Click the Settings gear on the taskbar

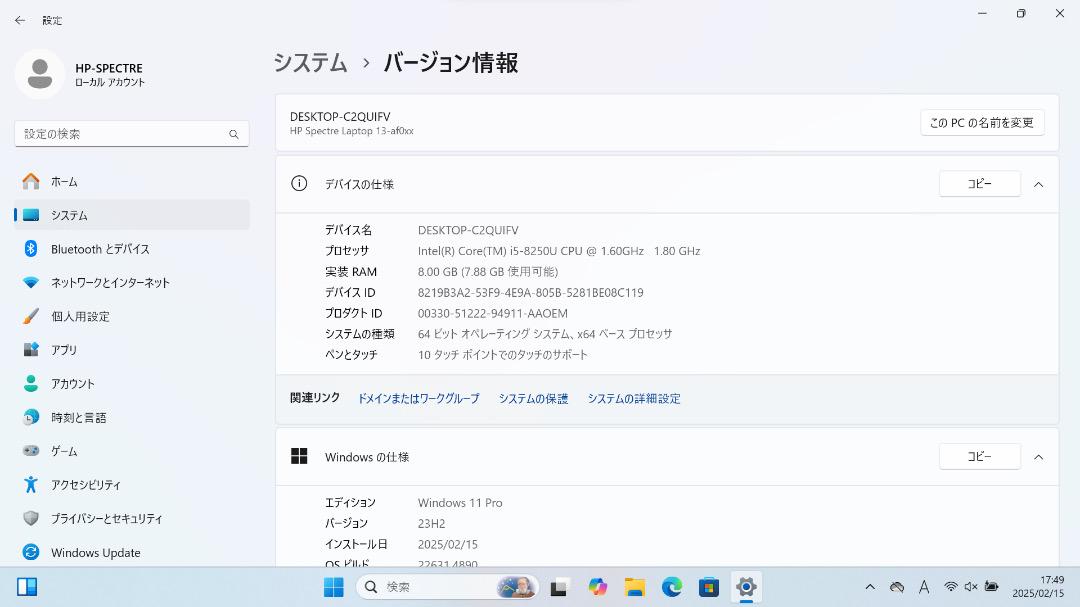746,587
